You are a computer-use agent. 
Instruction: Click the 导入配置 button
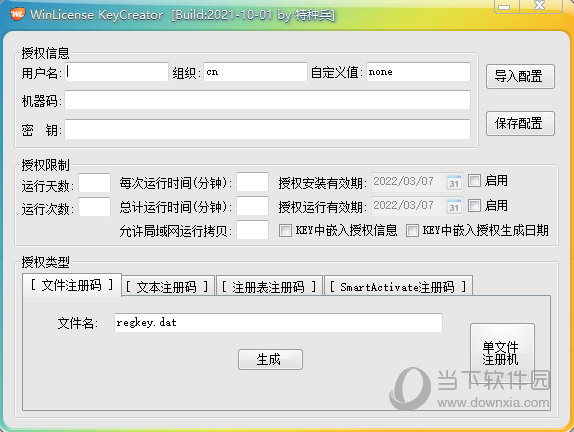point(520,77)
